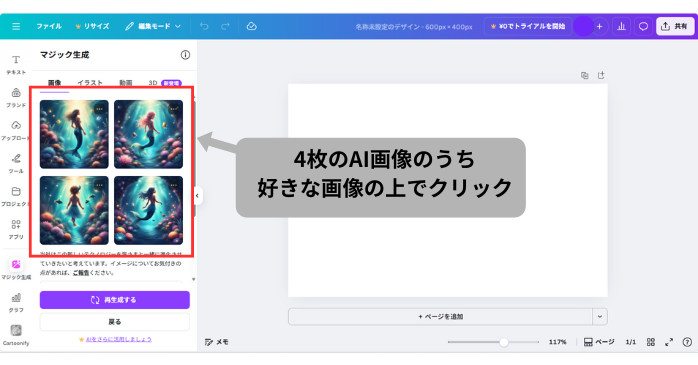
Task: Open the more options on the girl-in-dress image
Action: click(99, 185)
